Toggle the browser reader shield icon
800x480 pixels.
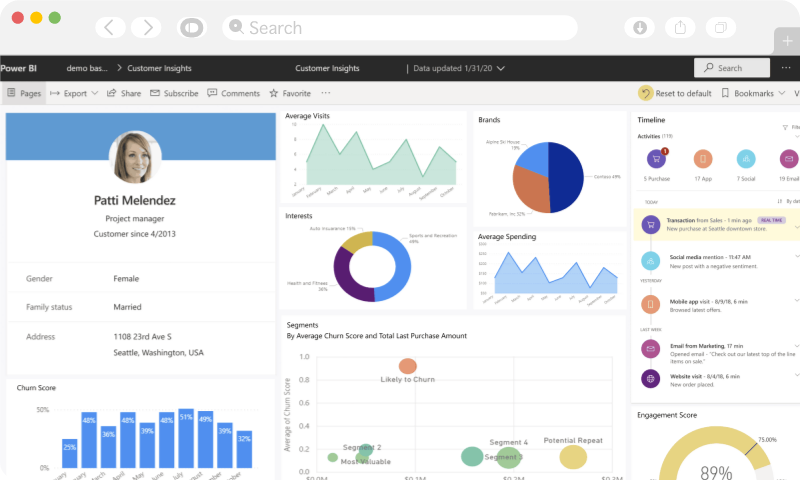(x=192, y=28)
